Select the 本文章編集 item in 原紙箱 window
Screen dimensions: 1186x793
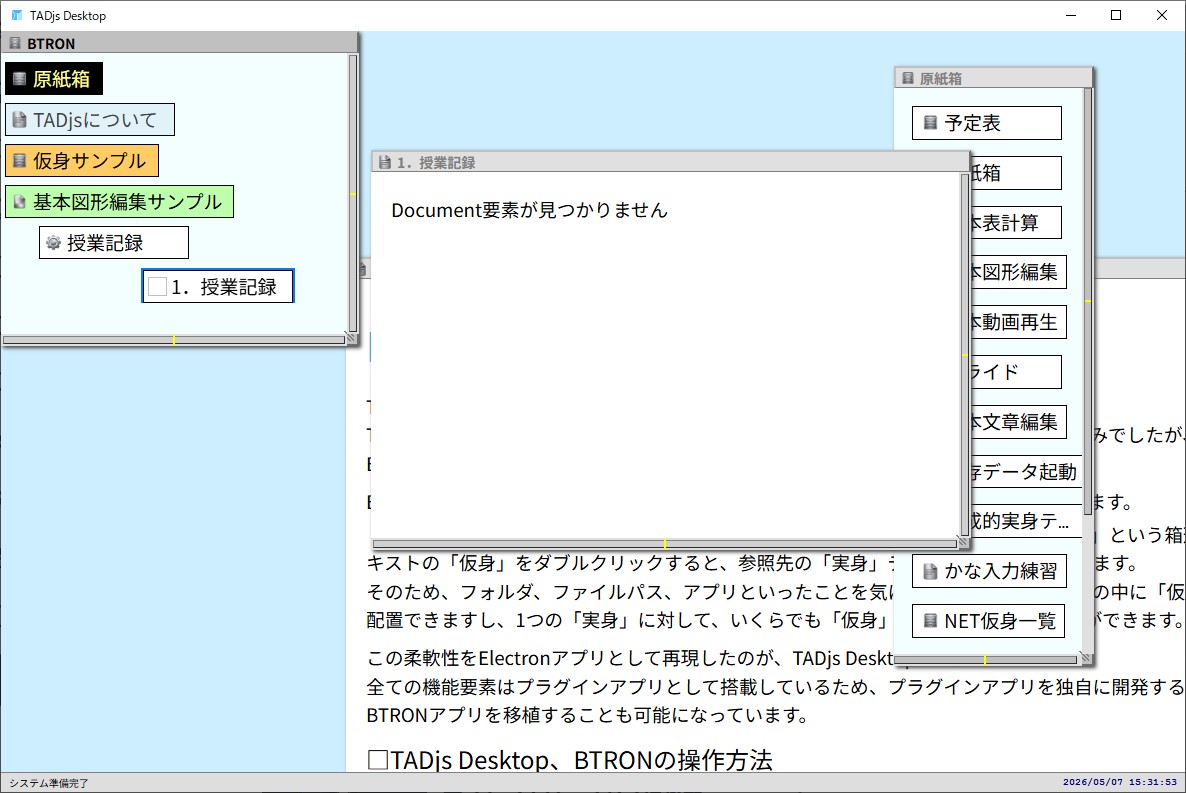pos(1018,422)
